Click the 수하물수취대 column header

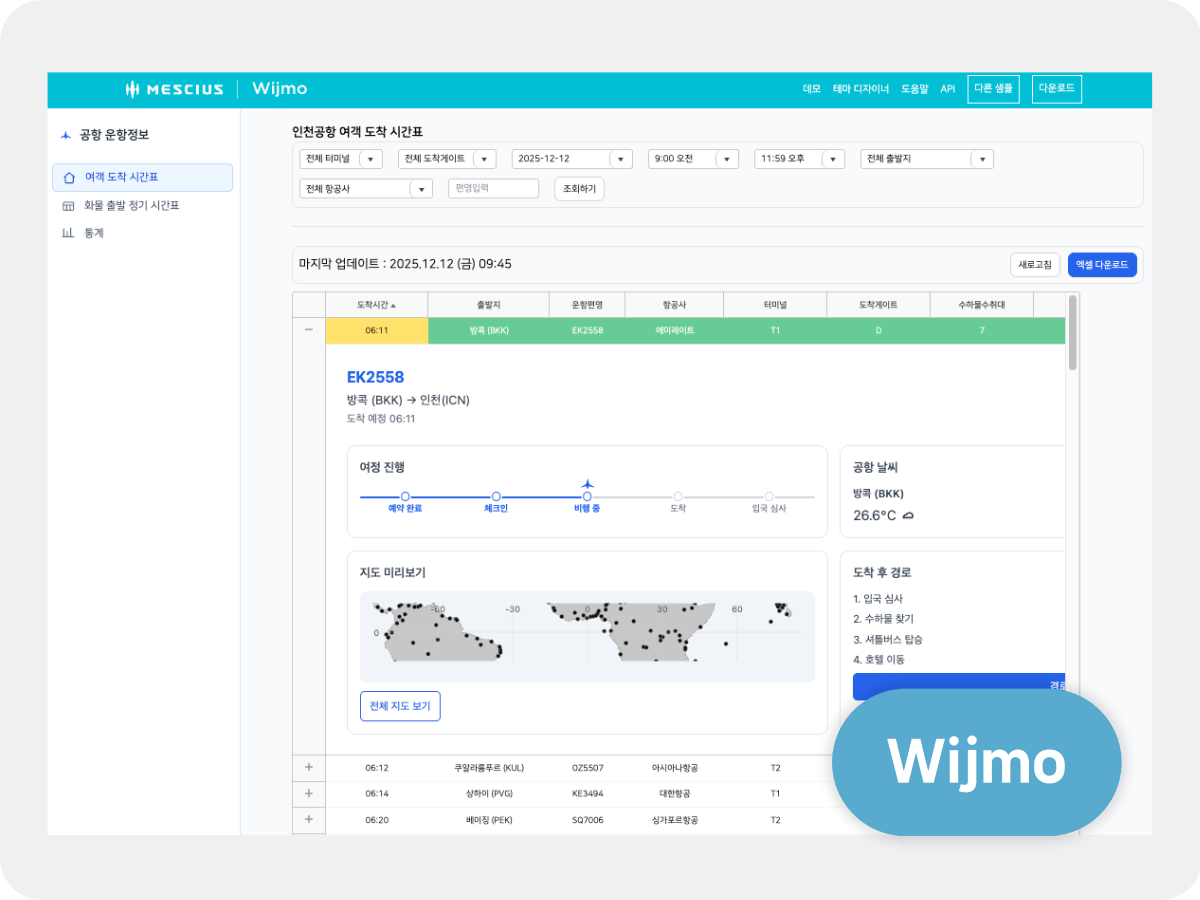click(x=982, y=305)
